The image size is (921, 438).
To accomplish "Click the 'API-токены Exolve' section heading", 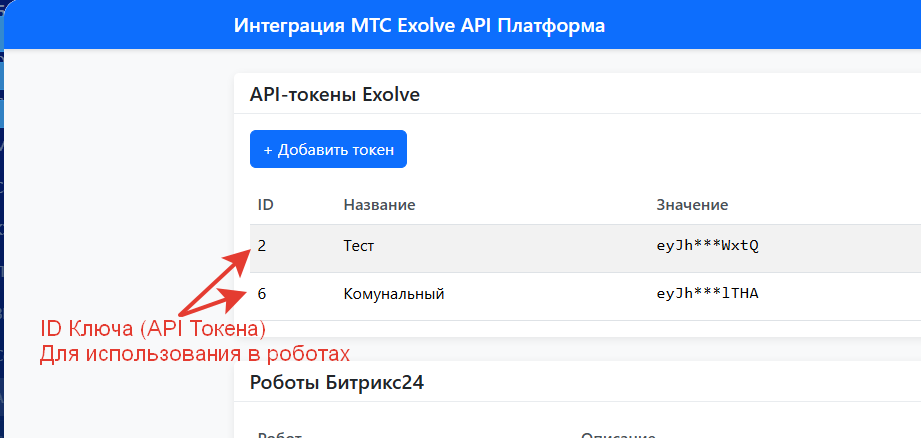I will pyautogui.click(x=335, y=95).
